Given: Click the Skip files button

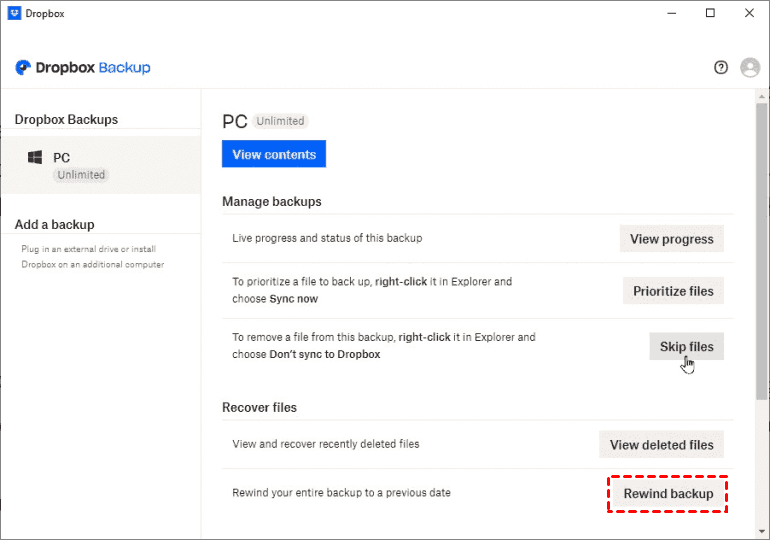Looking at the screenshot, I should 686,347.
